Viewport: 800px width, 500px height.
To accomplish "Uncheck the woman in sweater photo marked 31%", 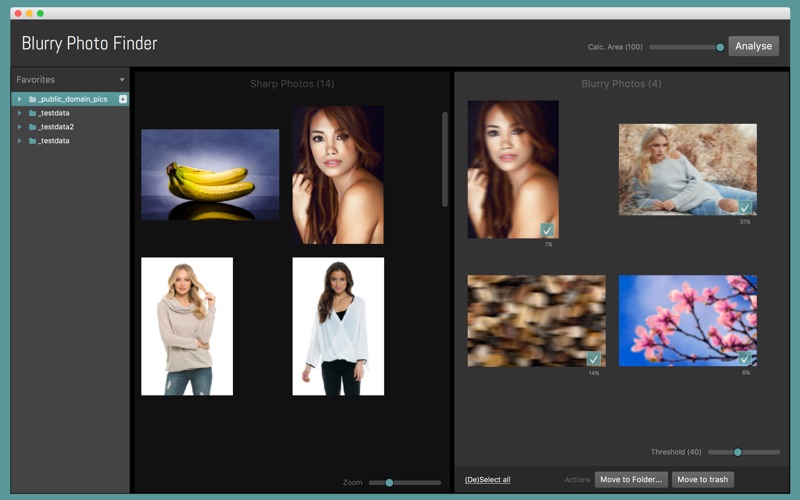I will [x=745, y=207].
